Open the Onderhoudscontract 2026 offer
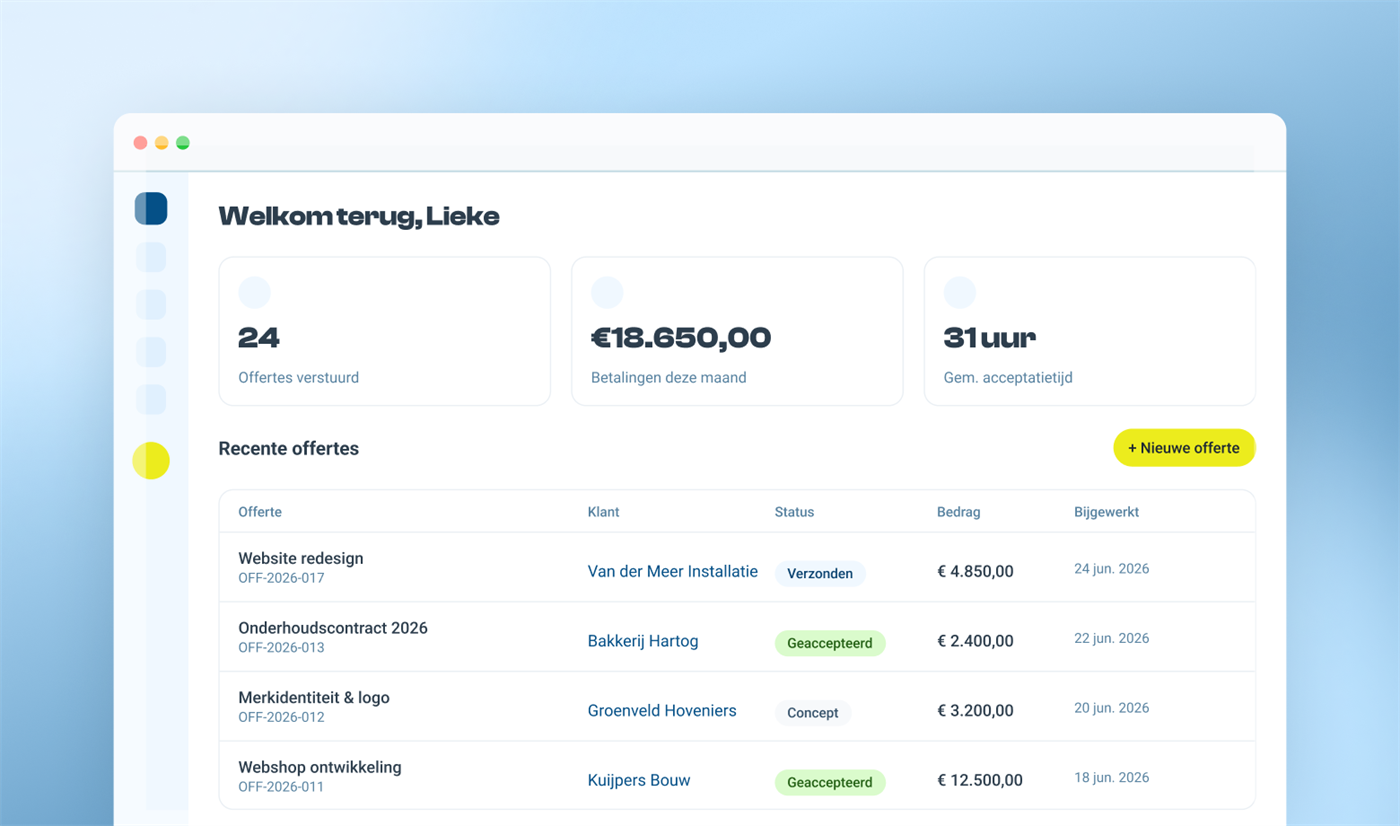Image resolution: width=1400 pixels, height=826 pixels. [333, 628]
